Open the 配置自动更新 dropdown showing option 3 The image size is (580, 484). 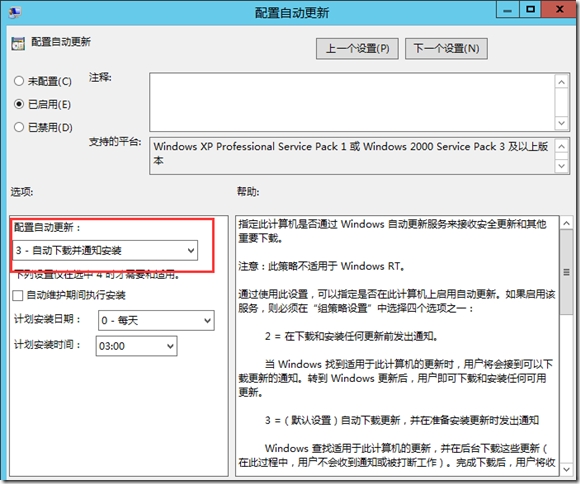(x=105, y=251)
